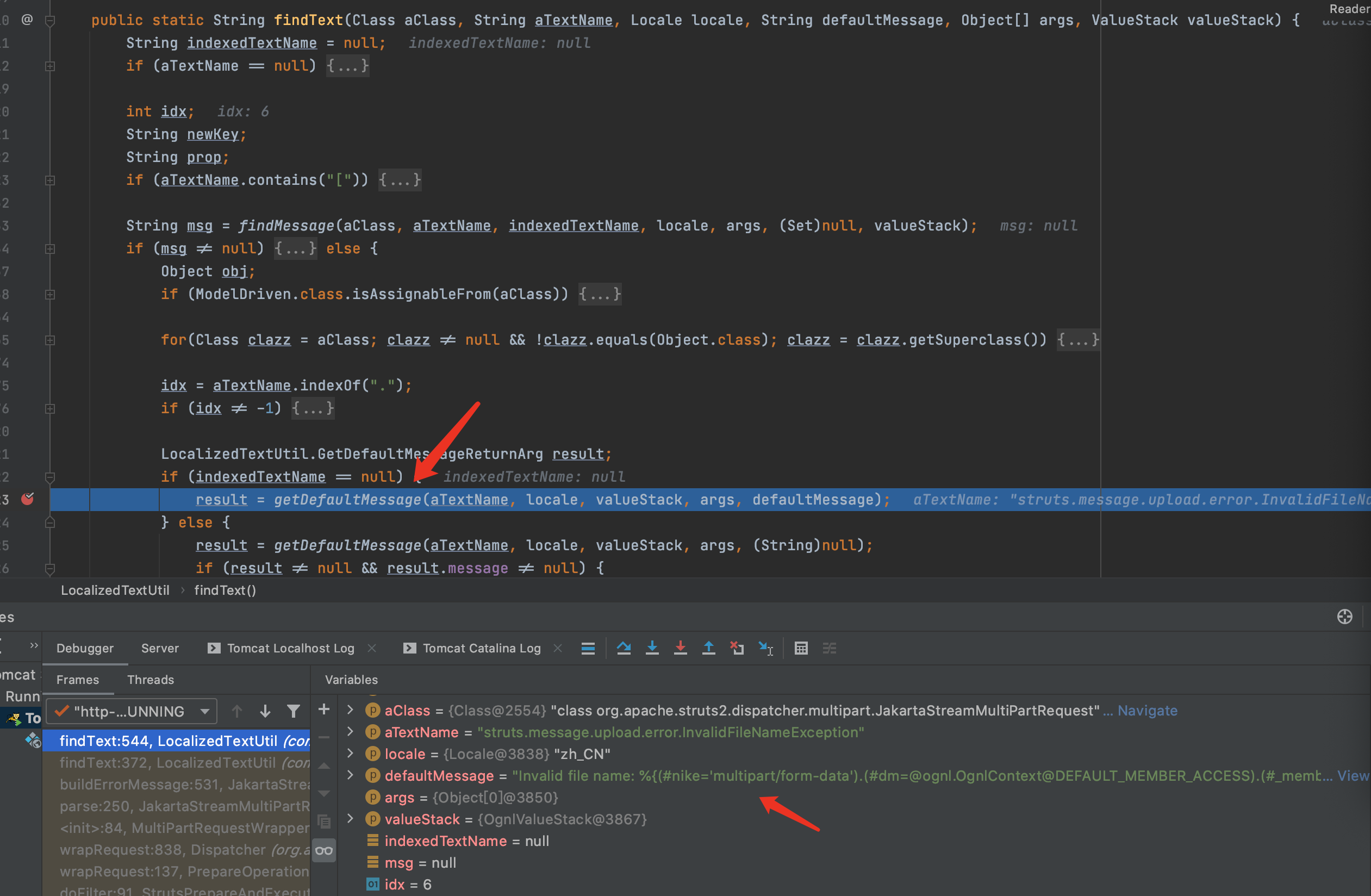The width and height of the screenshot is (1371, 896).
Task: Click View link for defaultMessage value
Action: (1353, 776)
